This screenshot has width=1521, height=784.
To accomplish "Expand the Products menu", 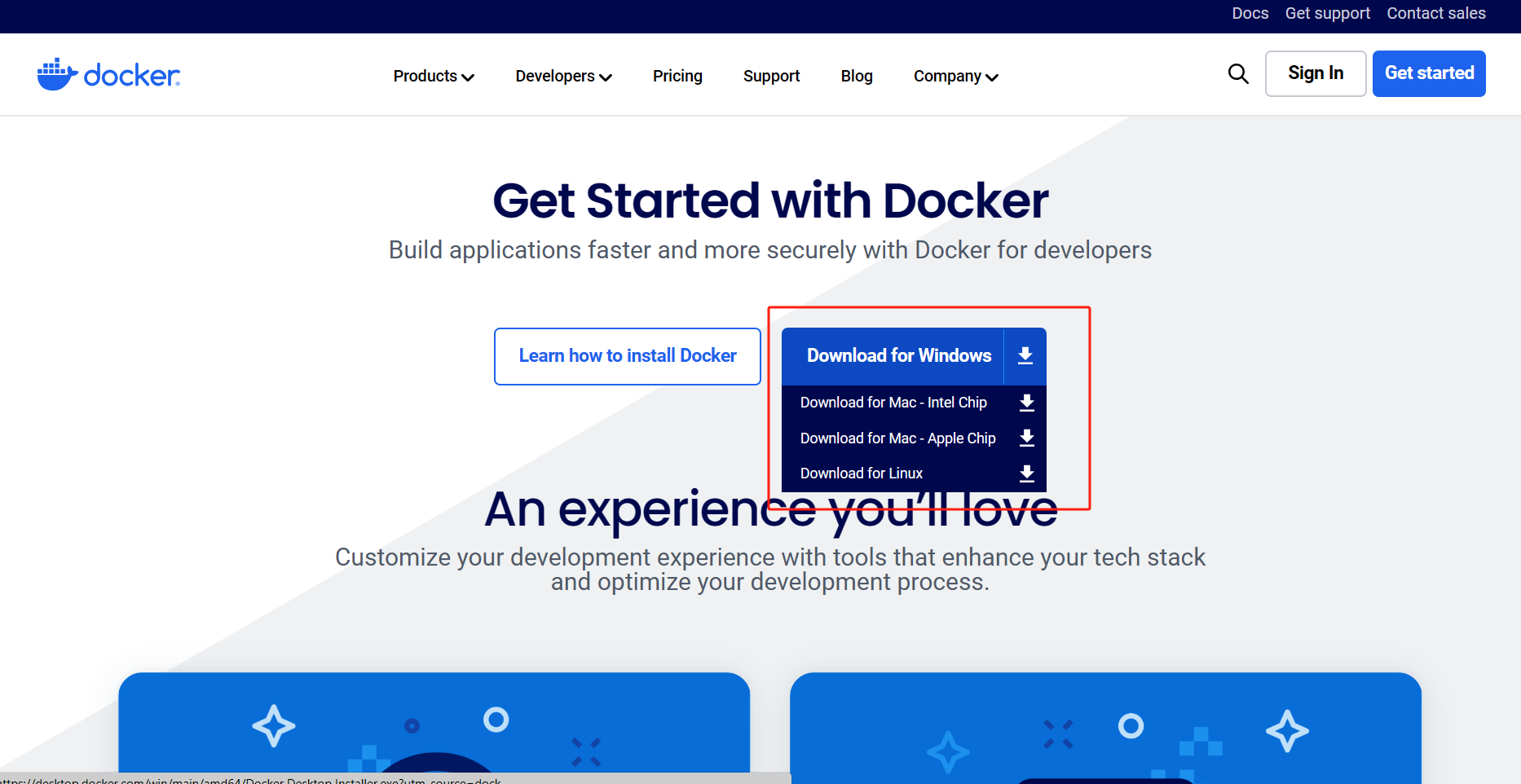I will tap(434, 76).
